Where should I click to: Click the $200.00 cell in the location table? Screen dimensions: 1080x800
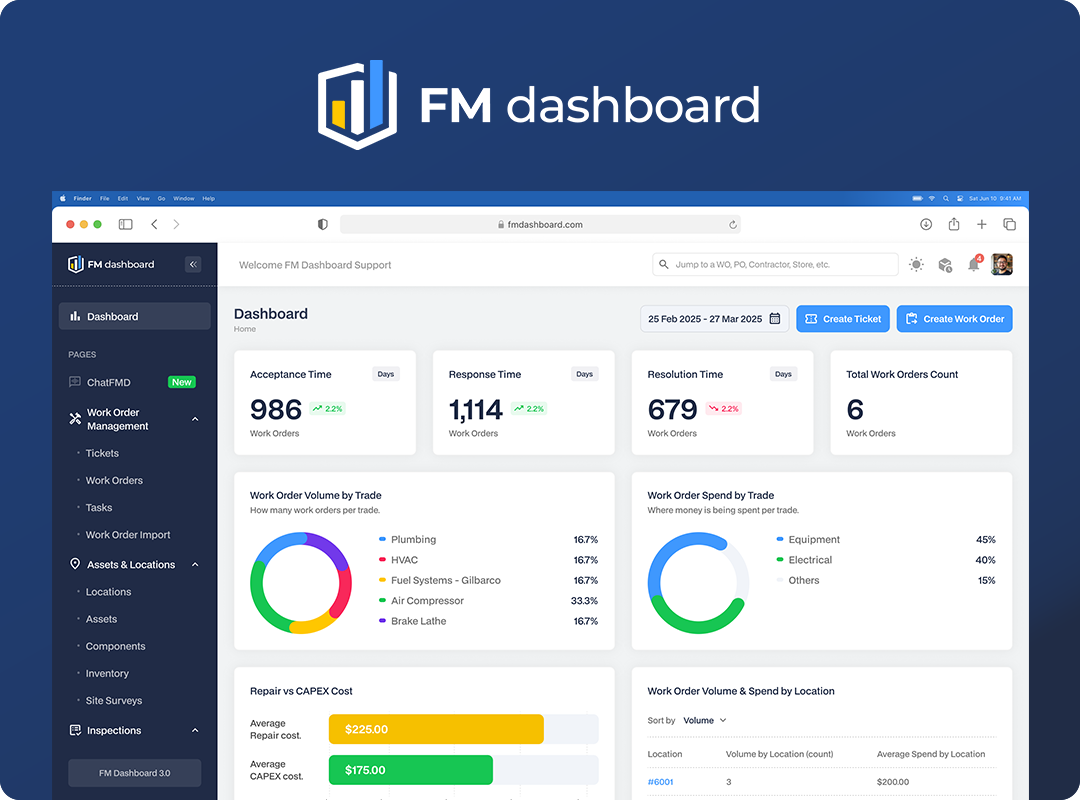pos(893,782)
